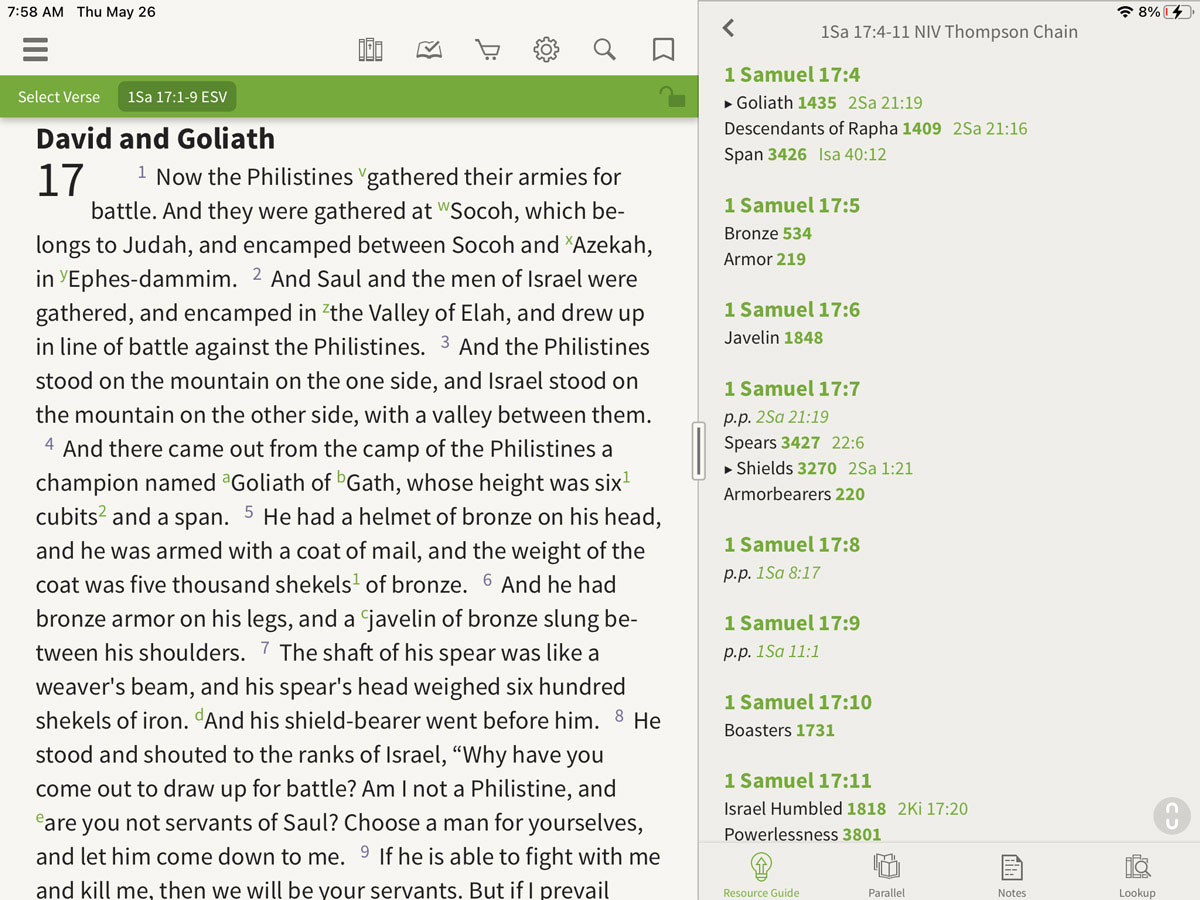Tap footnote 1 after shekels
This screenshot has height=900, width=1200.
tap(357, 579)
